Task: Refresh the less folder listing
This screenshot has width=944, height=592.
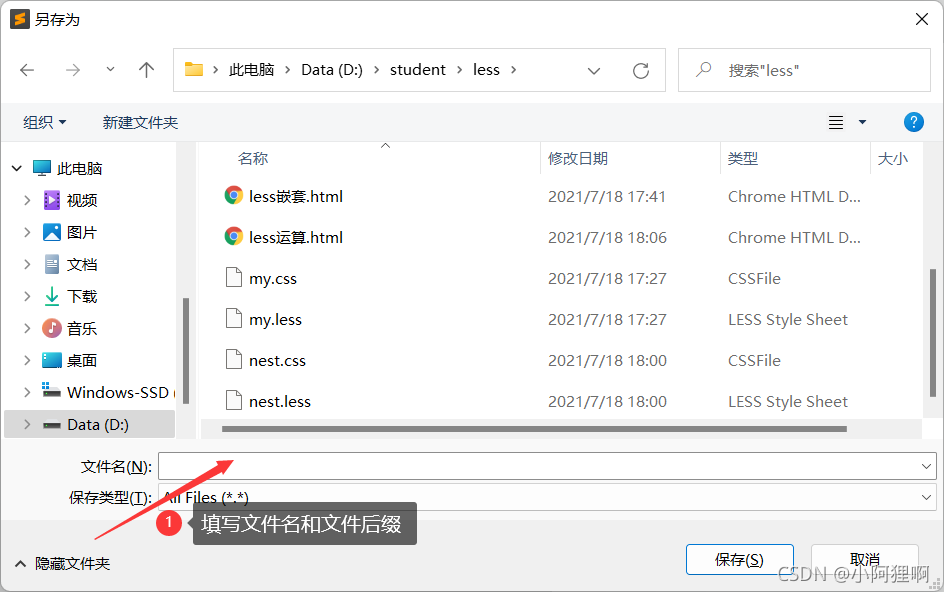Action: (x=641, y=70)
